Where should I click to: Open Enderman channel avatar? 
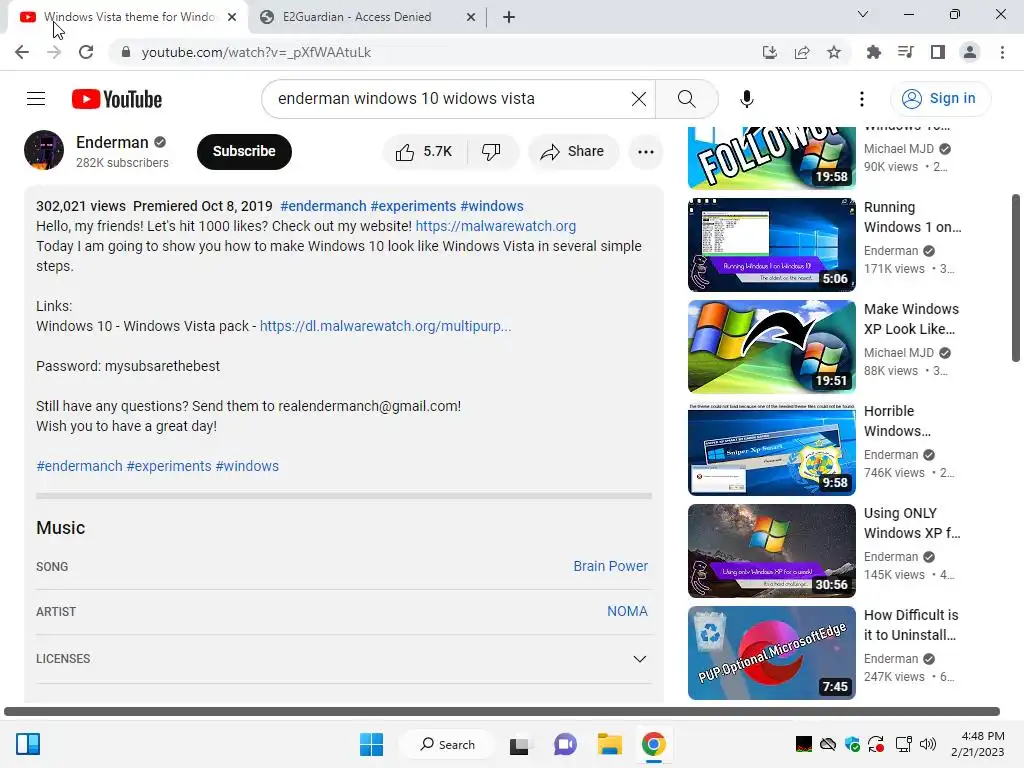tap(44, 150)
